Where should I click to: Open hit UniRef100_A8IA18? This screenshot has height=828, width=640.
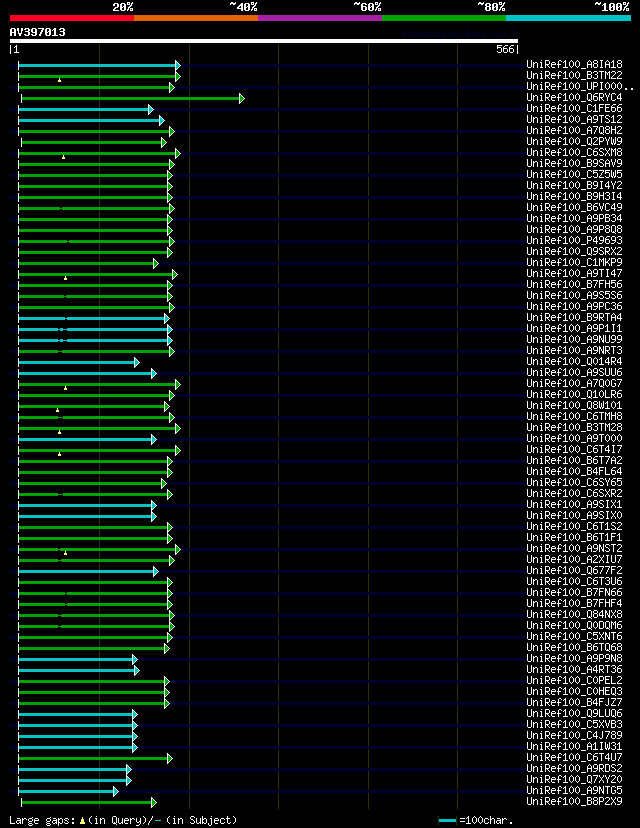[574, 65]
